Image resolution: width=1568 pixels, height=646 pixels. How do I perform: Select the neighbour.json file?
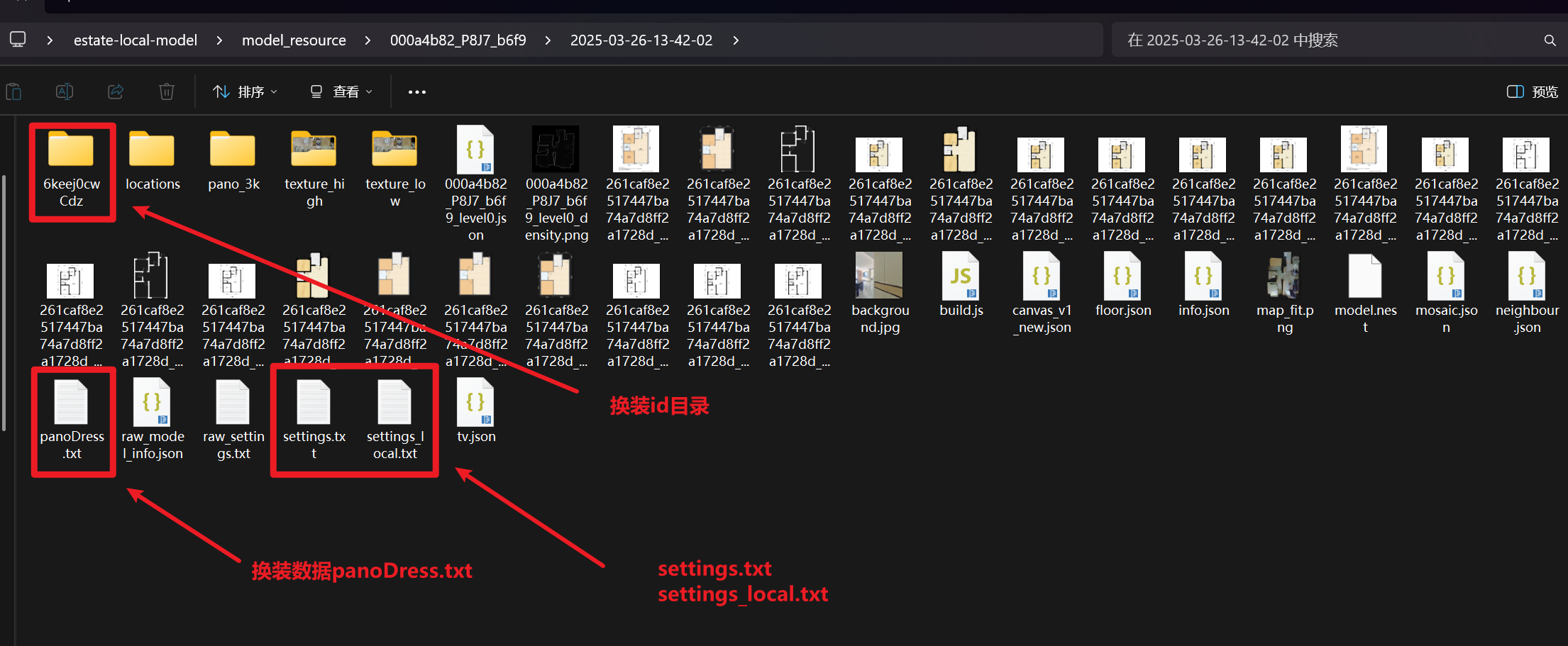click(1528, 294)
